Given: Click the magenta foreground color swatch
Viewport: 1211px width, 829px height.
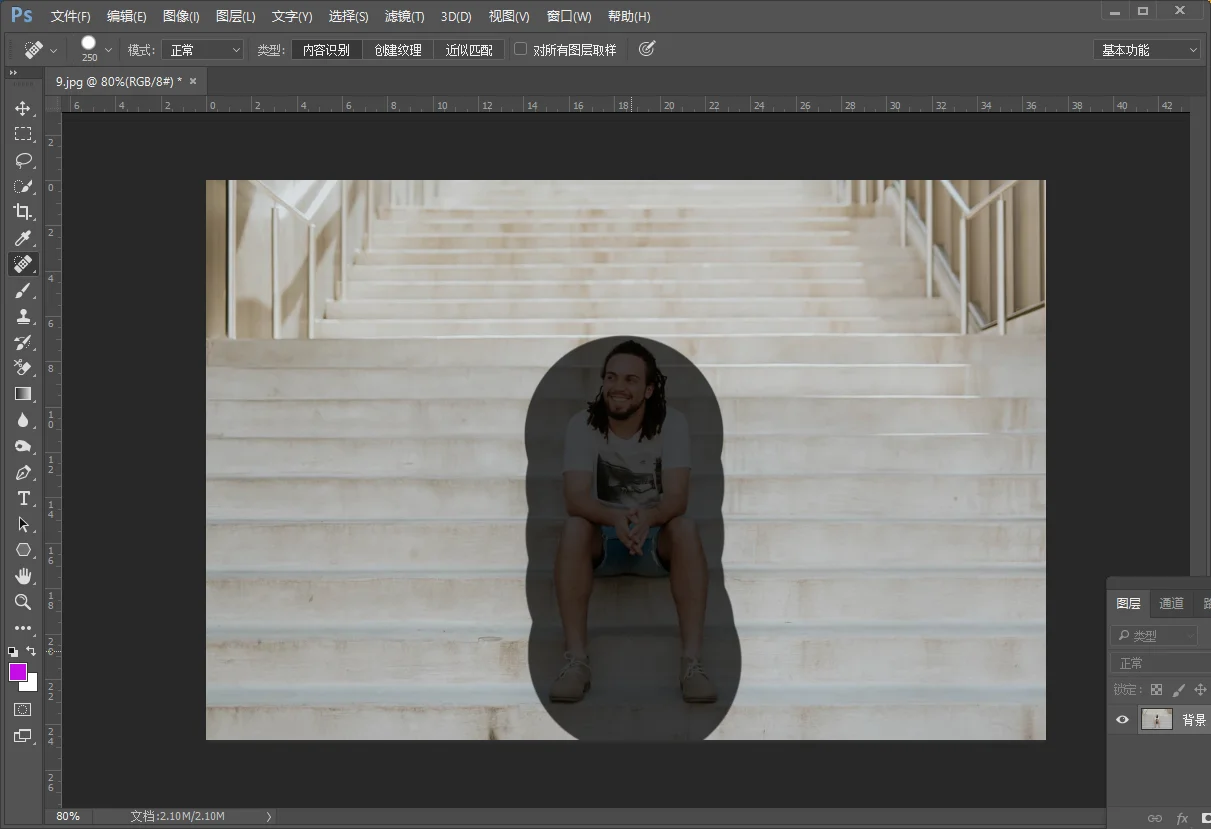Looking at the screenshot, I should 18,672.
